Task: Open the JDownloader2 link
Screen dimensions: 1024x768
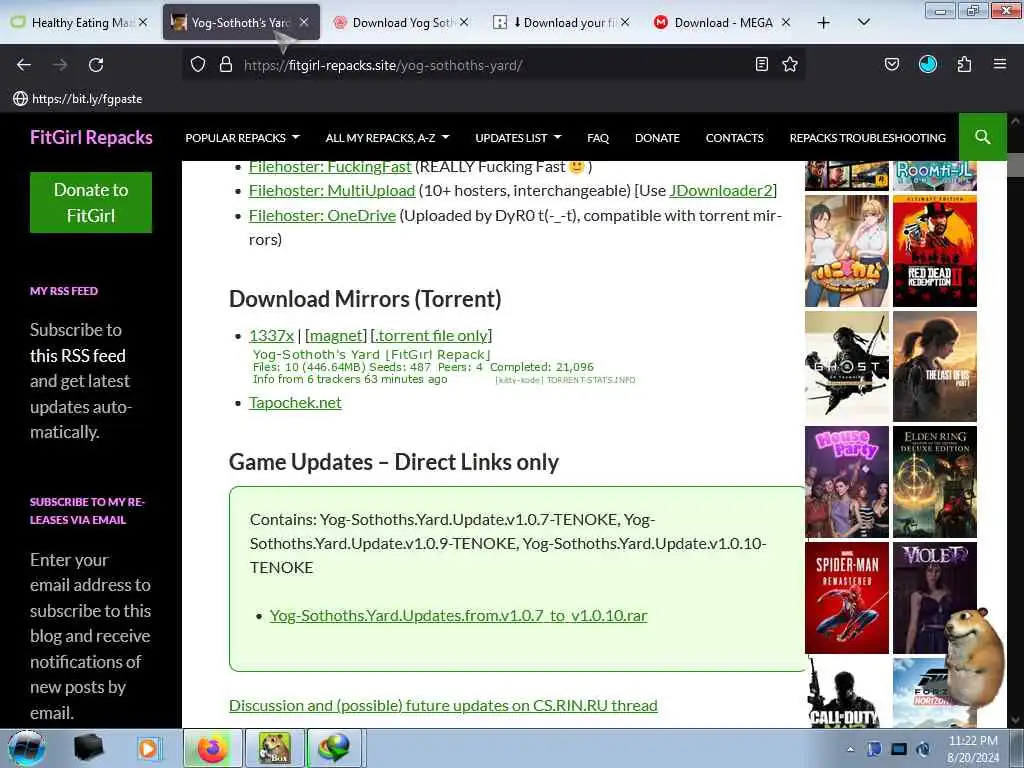Action: click(721, 190)
